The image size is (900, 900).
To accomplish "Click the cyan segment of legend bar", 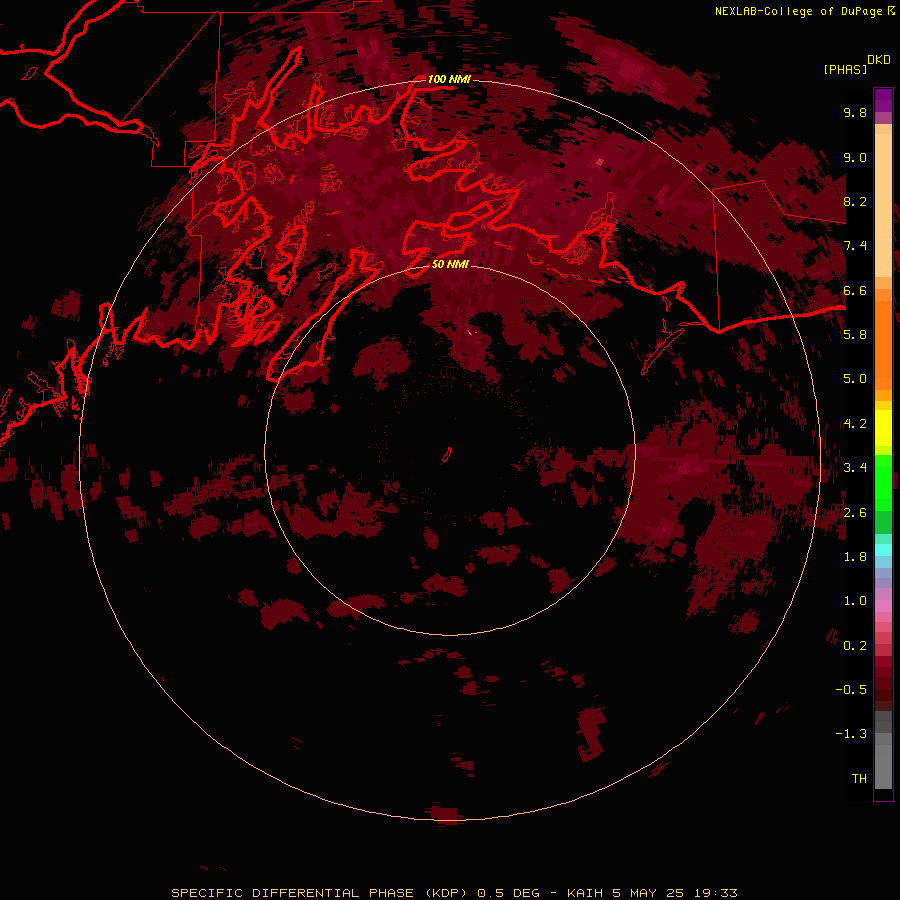I will tap(883, 550).
